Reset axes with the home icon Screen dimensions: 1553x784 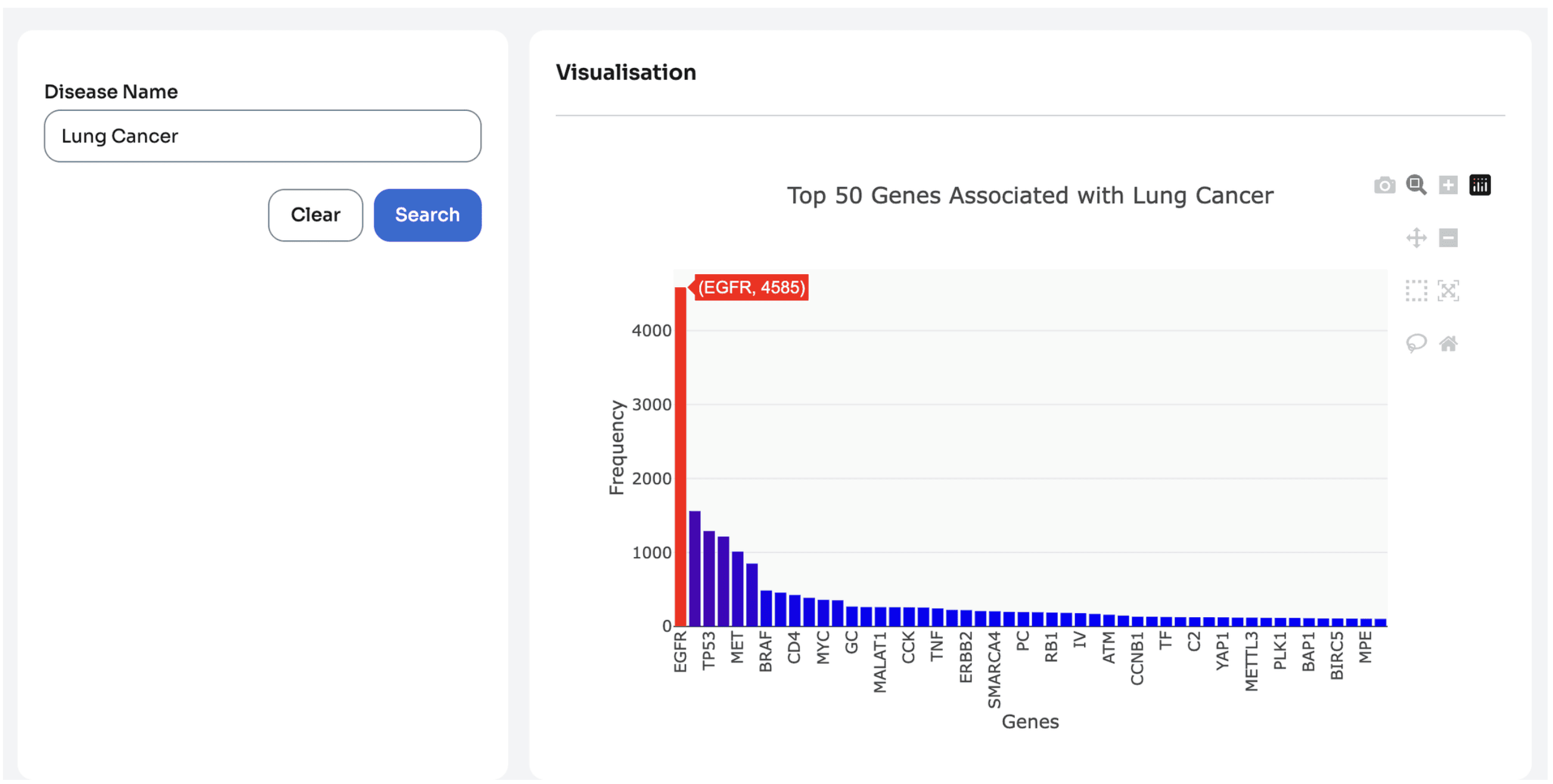[x=1448, y=344]
